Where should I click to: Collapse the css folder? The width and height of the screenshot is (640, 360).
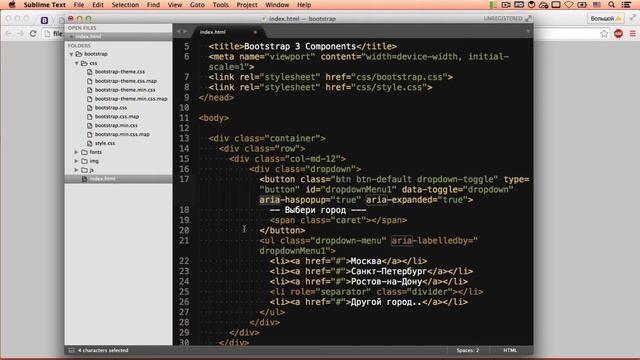click(x=77, y=63)
